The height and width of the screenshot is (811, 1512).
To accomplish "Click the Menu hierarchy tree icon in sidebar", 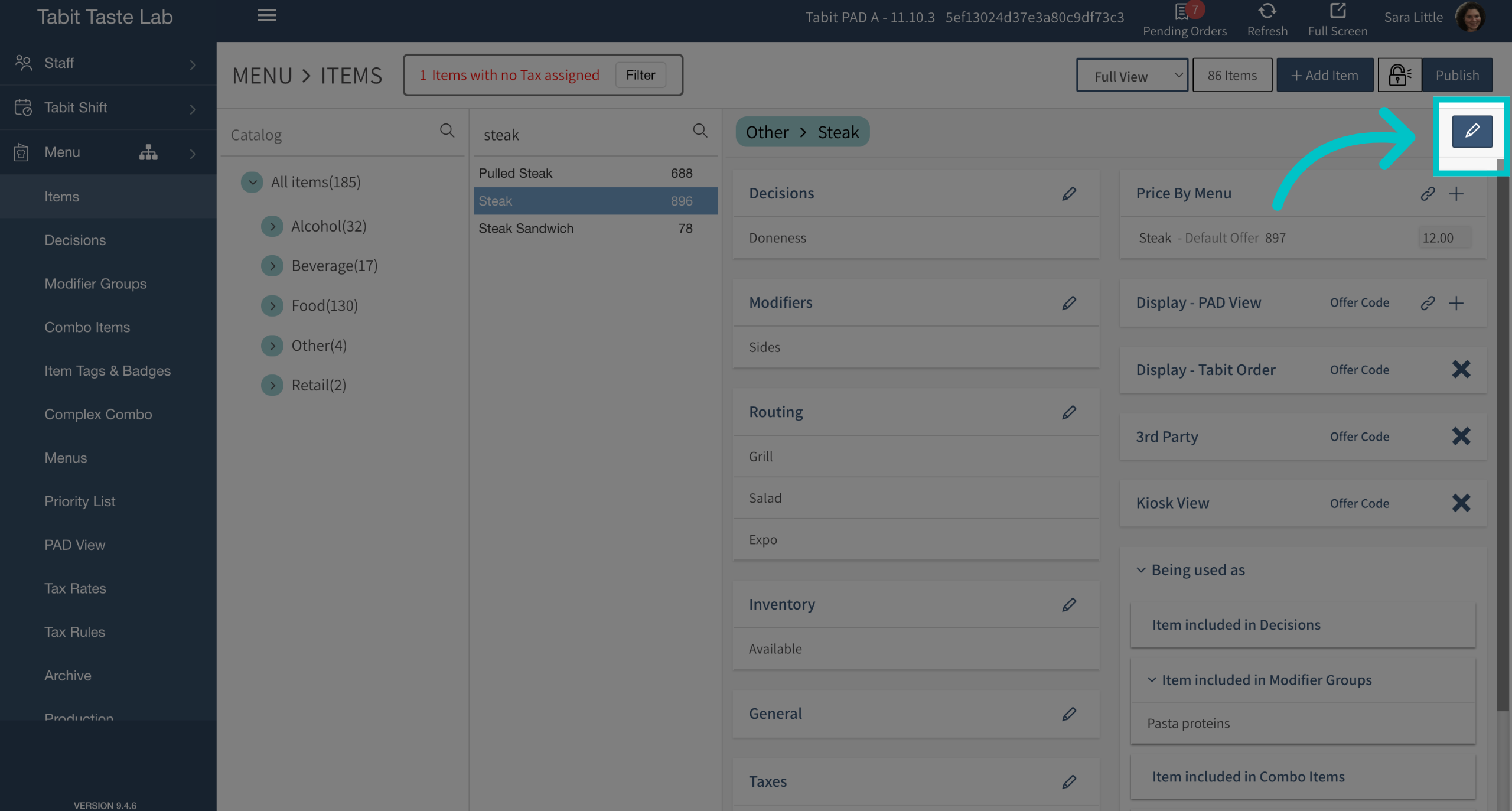I will click(148, 152).
